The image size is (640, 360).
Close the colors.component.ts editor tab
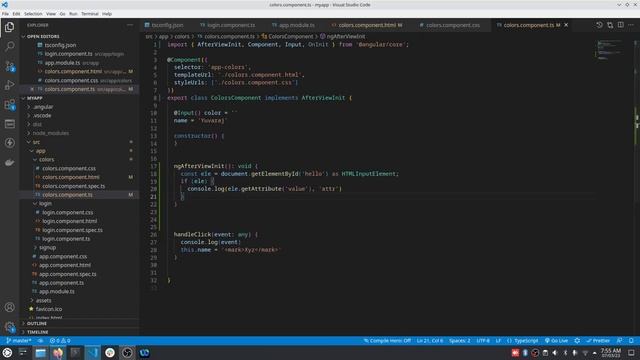click(x=566, y=25)
